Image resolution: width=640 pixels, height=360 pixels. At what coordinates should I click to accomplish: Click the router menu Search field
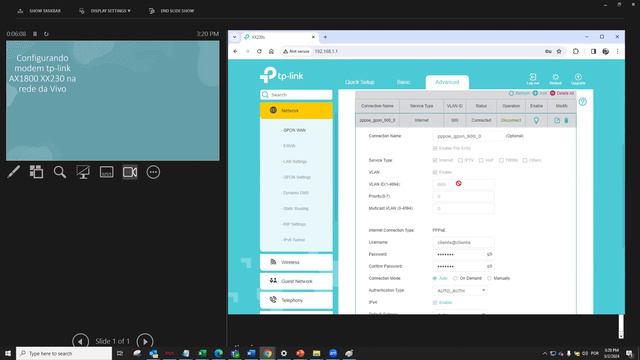(296, 95)
